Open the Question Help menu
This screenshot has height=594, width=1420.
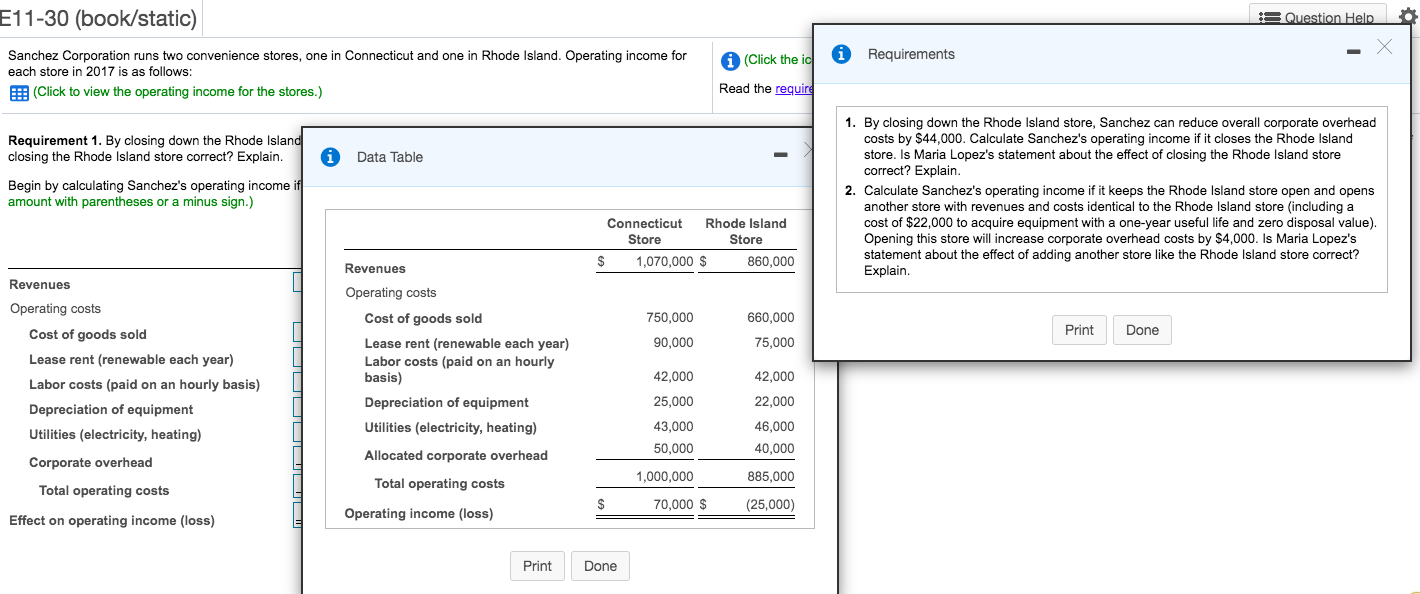[x=1318, y=17]
